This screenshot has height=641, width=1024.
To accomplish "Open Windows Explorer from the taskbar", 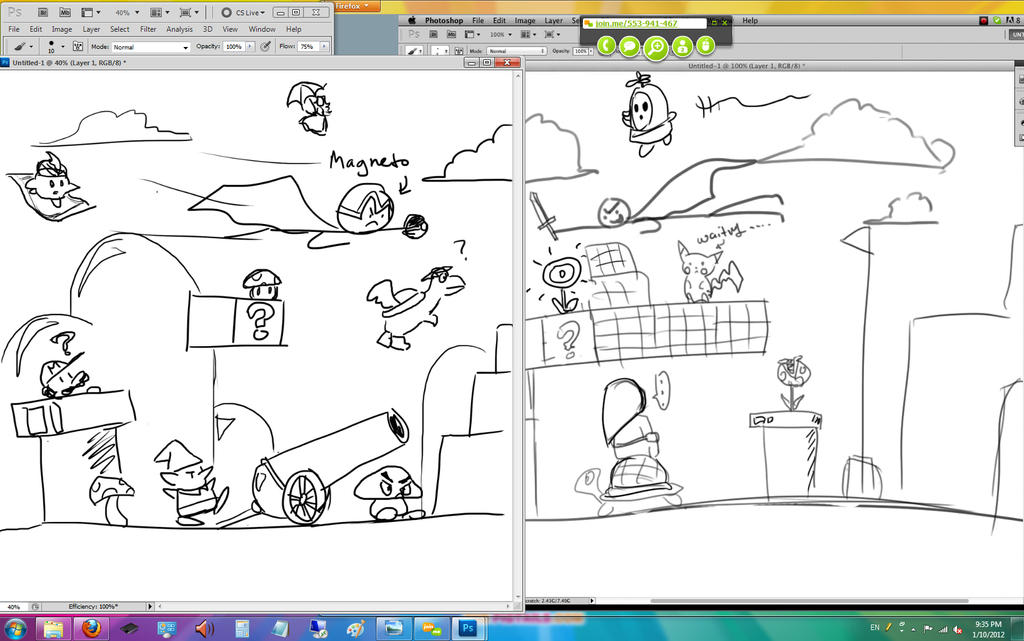I will (54, 629).
